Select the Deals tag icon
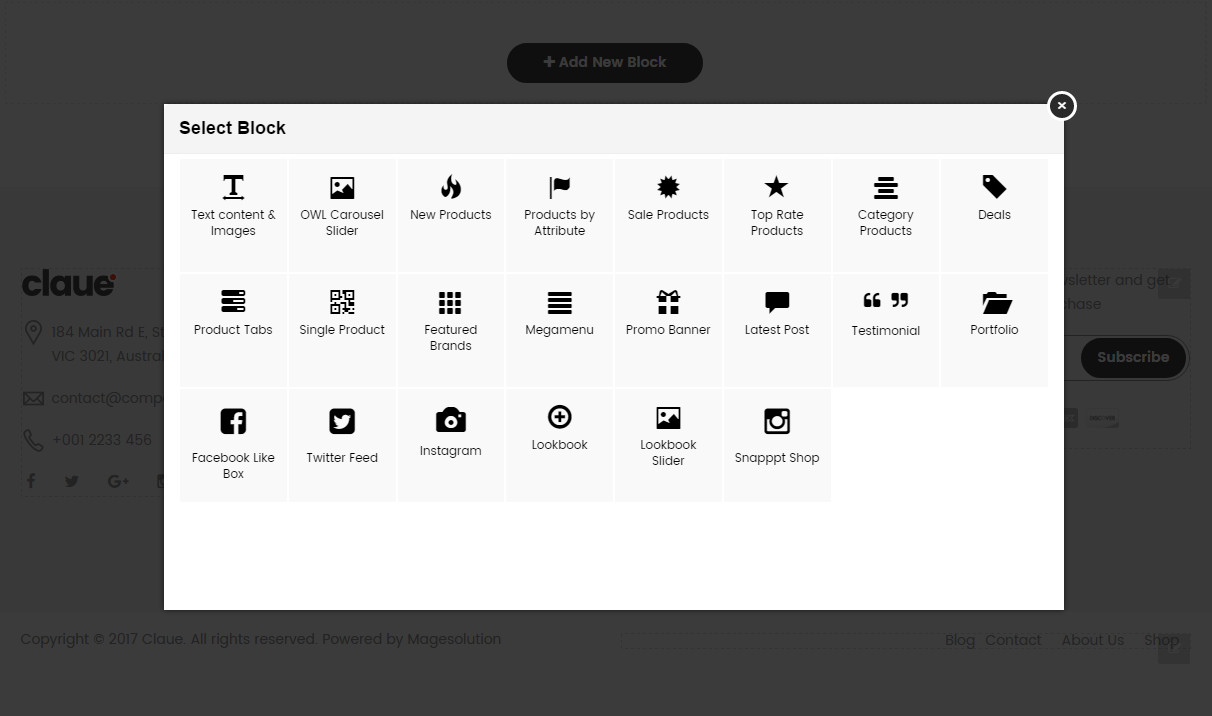 pos(994,187)
